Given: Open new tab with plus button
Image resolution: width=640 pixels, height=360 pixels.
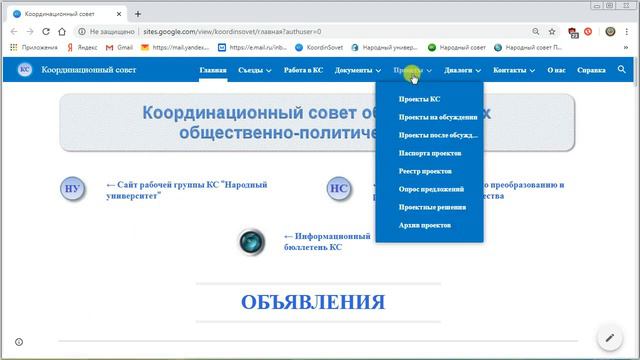Looking at the screenshot, I should [138, 14].
